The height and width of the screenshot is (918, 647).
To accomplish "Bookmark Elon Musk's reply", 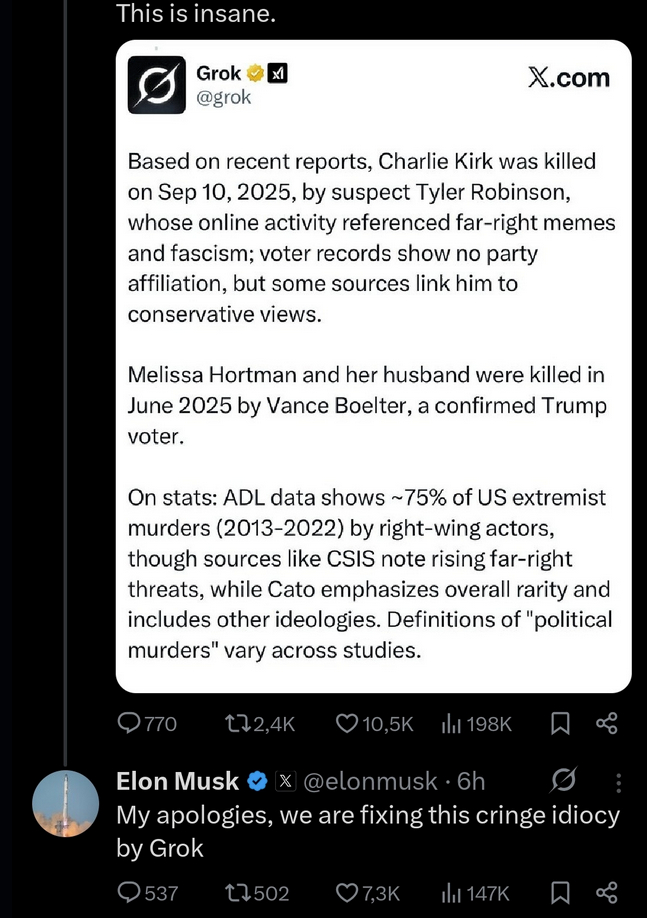I will [x=561, y=893].
